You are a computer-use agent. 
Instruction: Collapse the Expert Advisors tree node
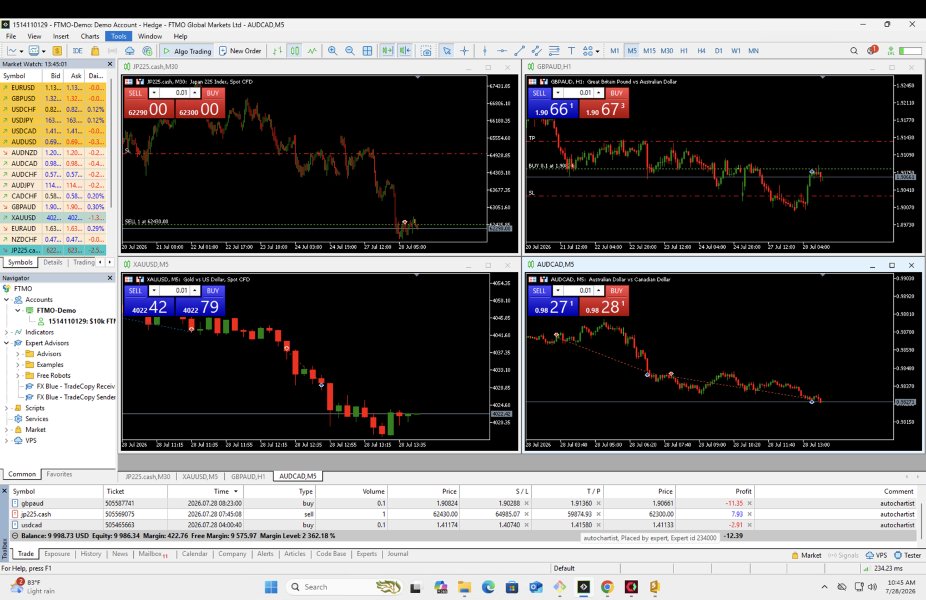[6, 343]
